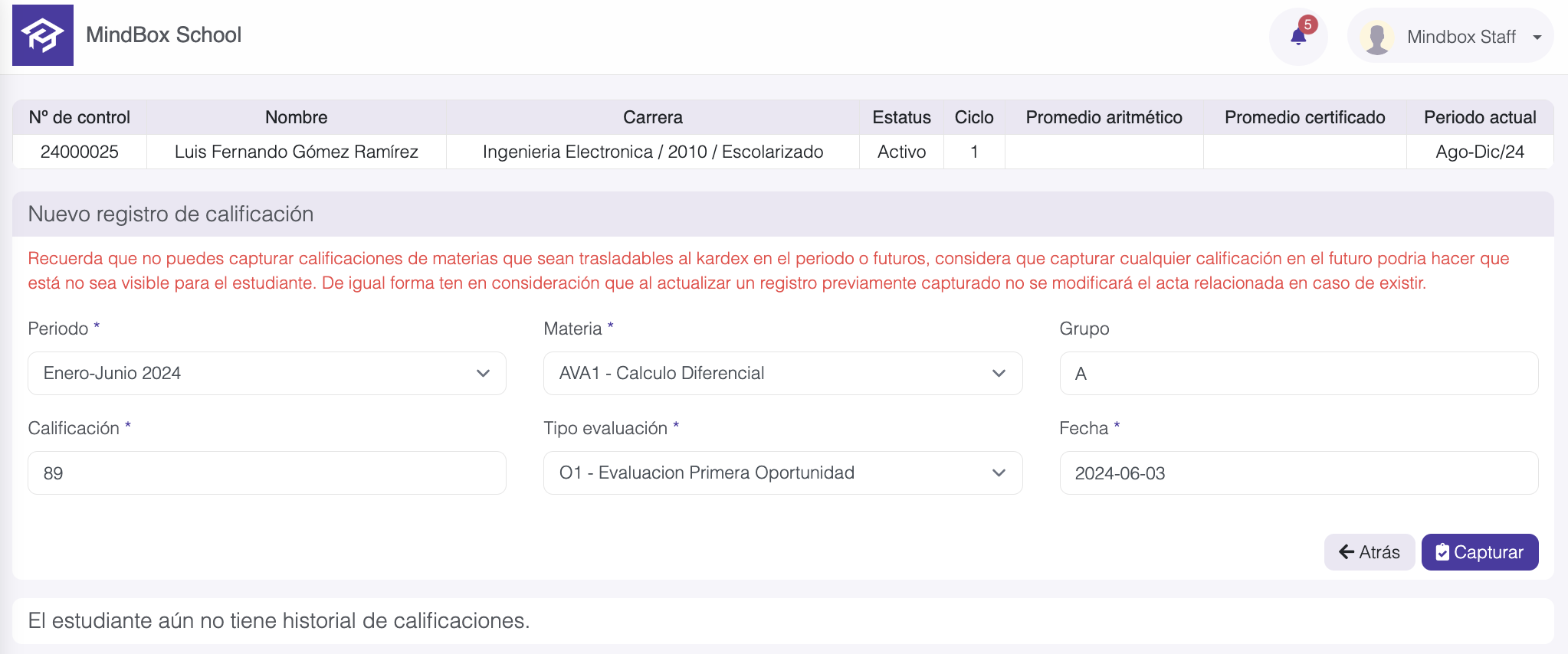Click the red notification count badge
This screenshot has width=1568, height=654.
pos(1308,25)
